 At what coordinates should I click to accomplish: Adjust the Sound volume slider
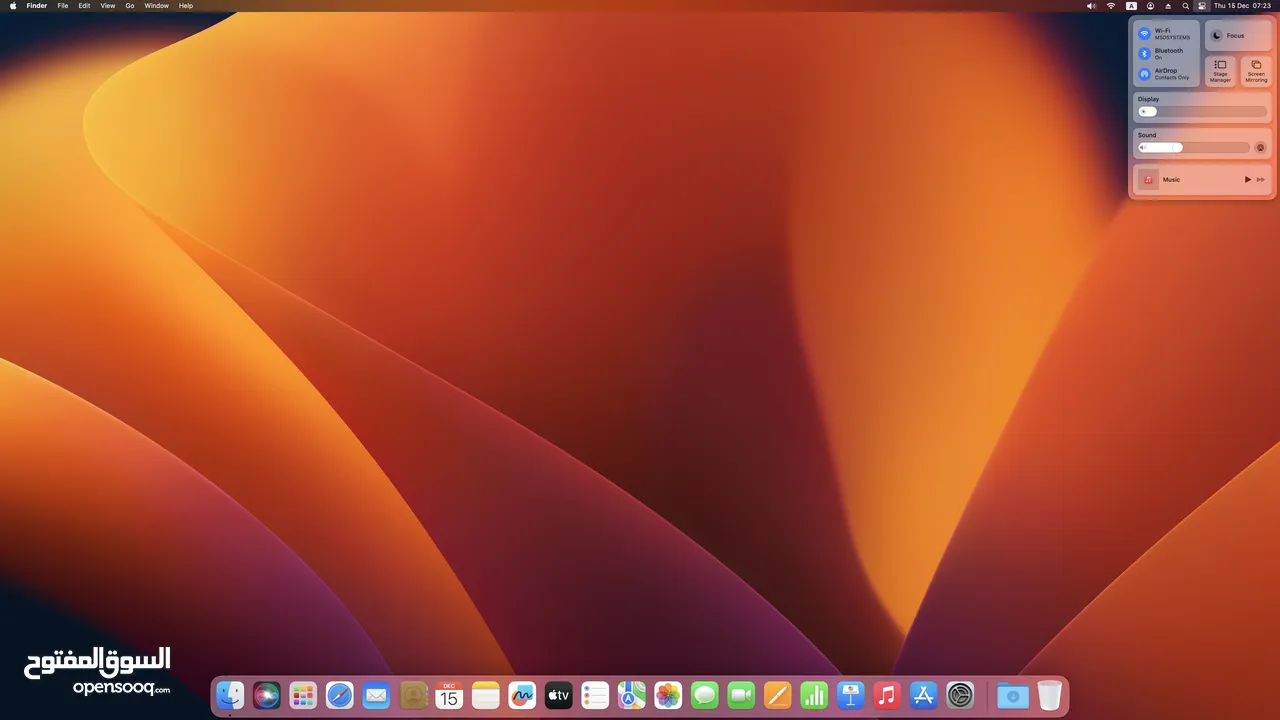click(1194, 148)
